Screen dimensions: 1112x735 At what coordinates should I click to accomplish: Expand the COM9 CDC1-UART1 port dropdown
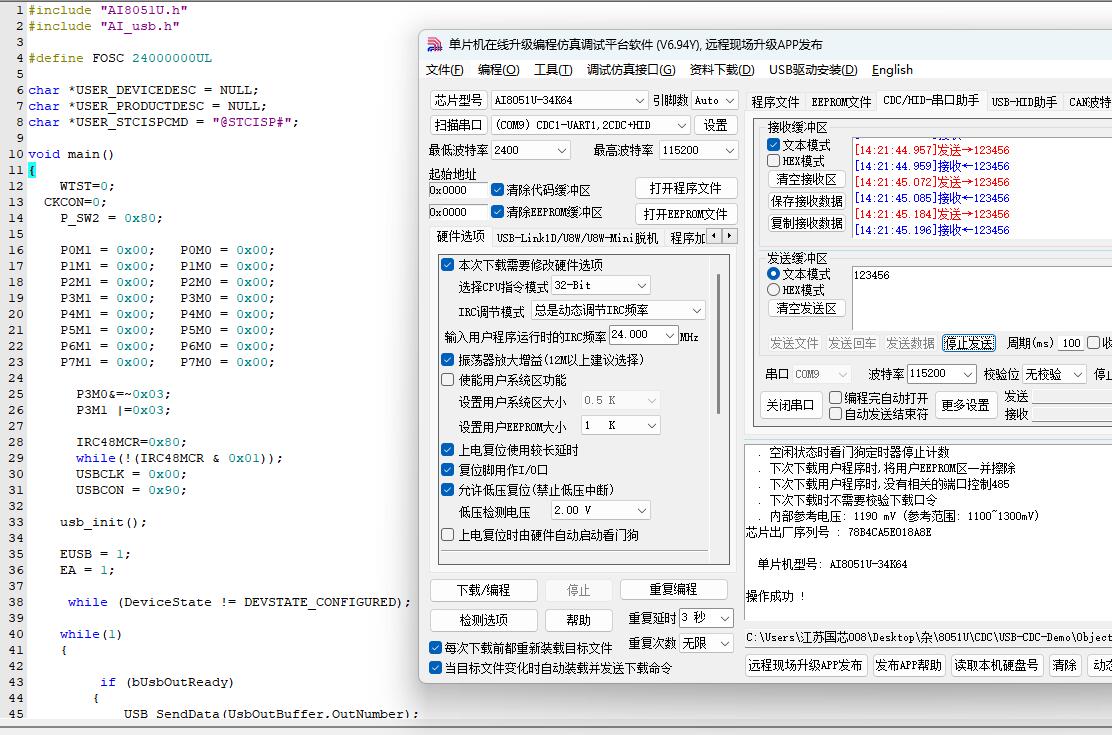click(682, 125)
